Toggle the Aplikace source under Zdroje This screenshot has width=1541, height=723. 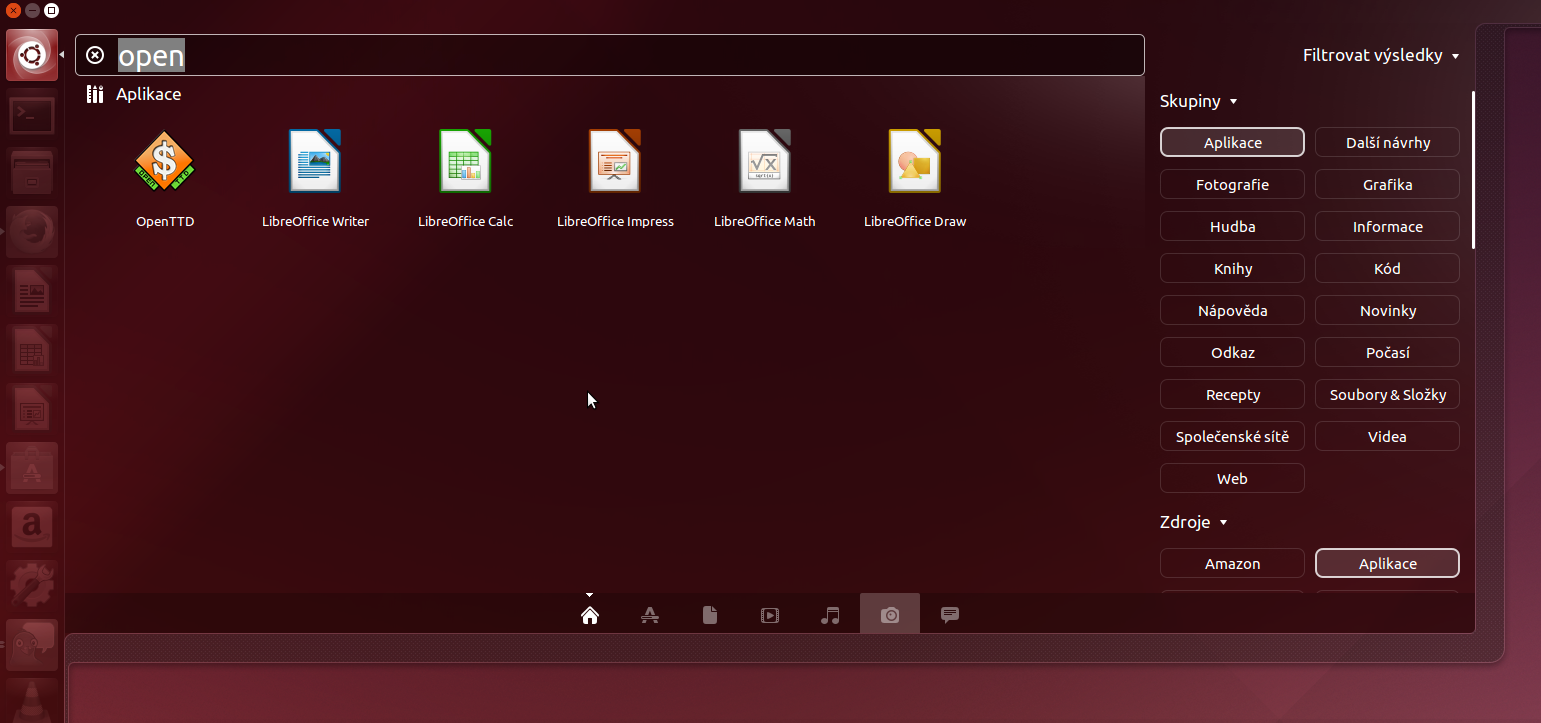tap(1387, 563)
